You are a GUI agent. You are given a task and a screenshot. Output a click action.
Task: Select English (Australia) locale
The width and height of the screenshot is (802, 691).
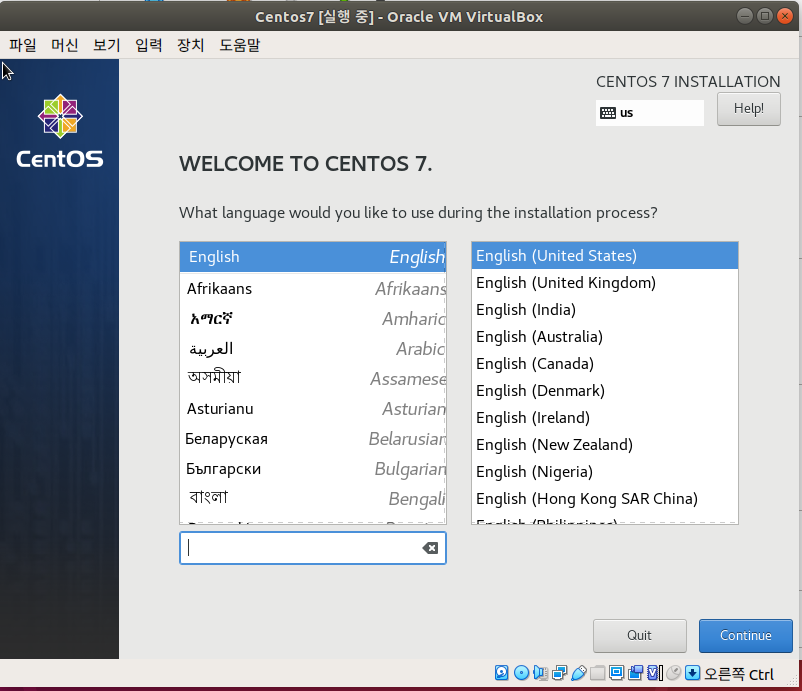tap(605, 337)
